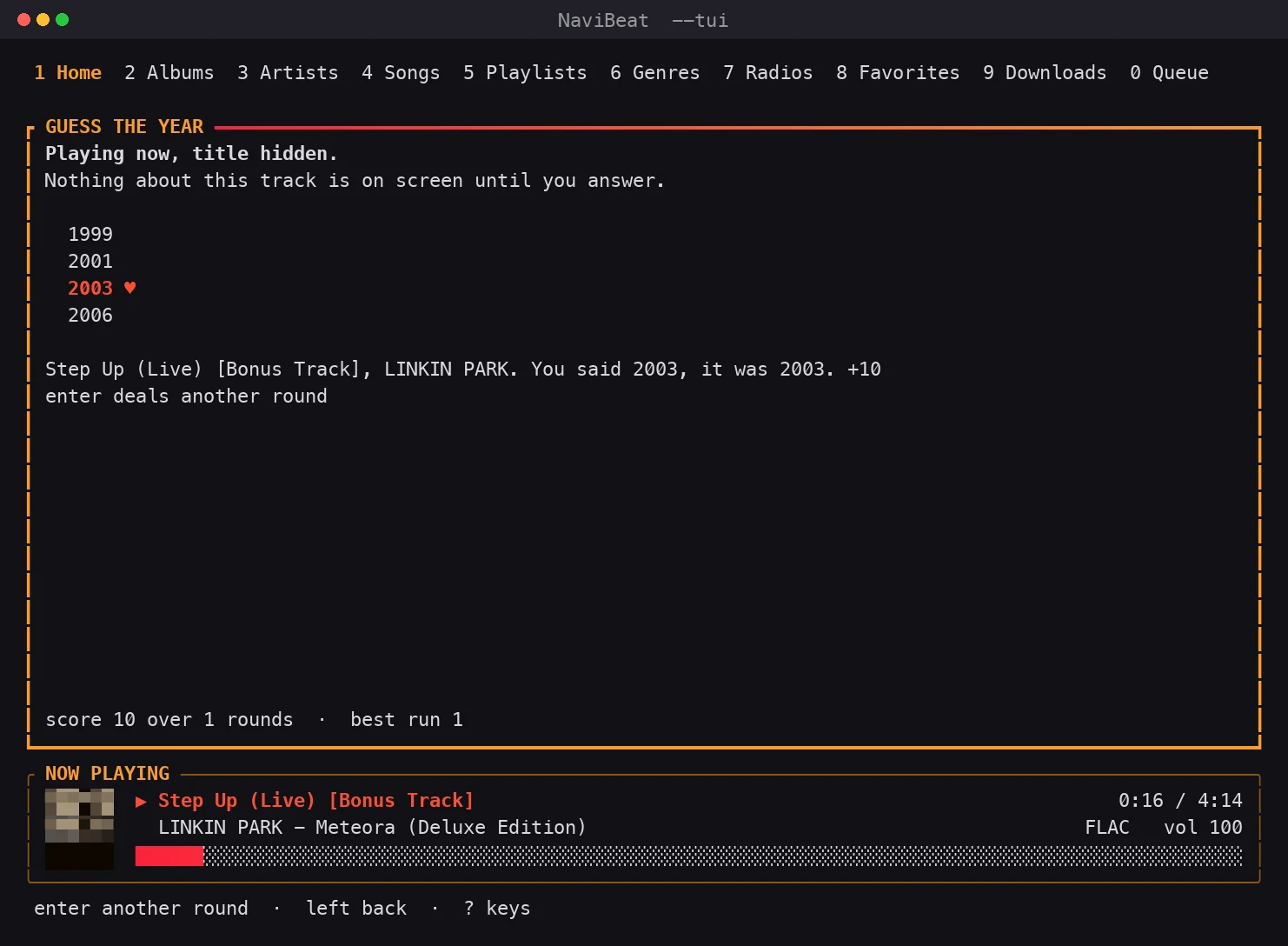Open the Artists tab
Viewport: 1288px width, 946px height.
click(x=288, y=73)
